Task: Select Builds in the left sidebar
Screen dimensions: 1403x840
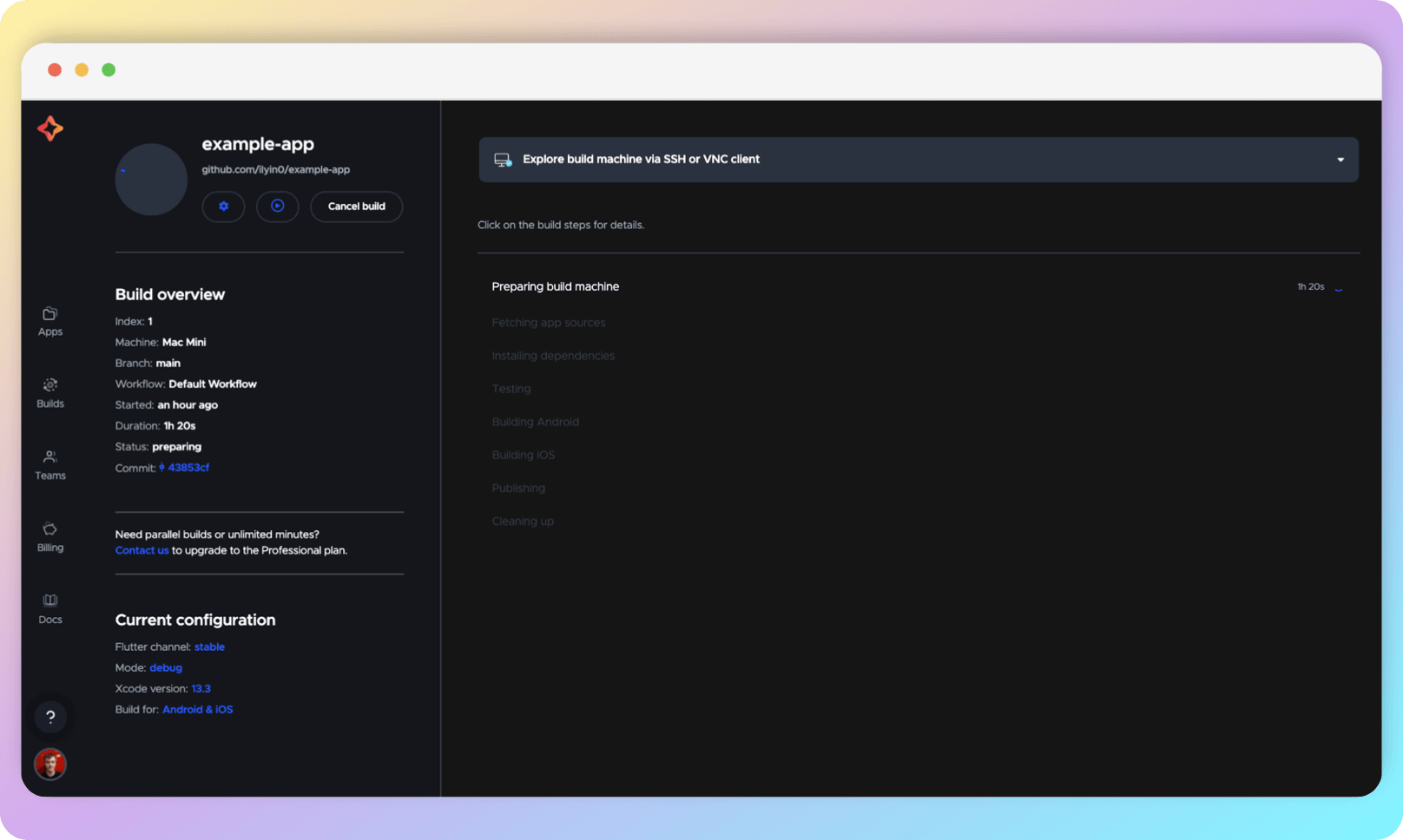Action: pos(49,393)
